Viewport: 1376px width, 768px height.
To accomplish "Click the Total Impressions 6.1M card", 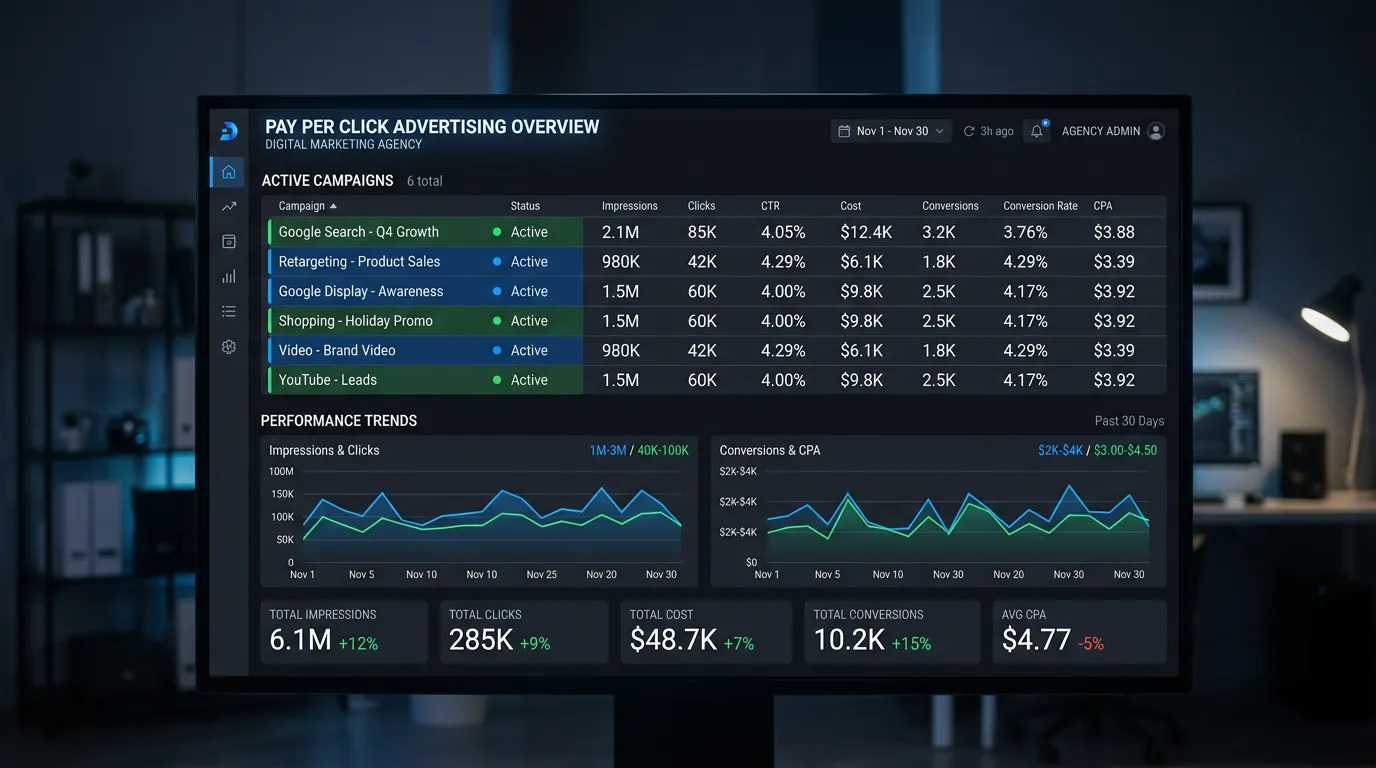I will click(344, 631).
